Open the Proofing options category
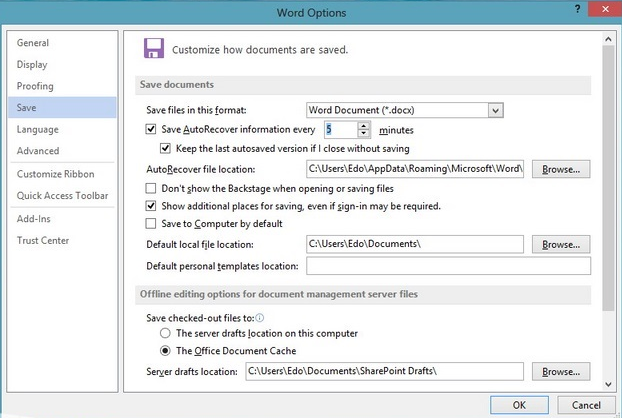This screenshot has height=418, width=622. click(35, 86)
